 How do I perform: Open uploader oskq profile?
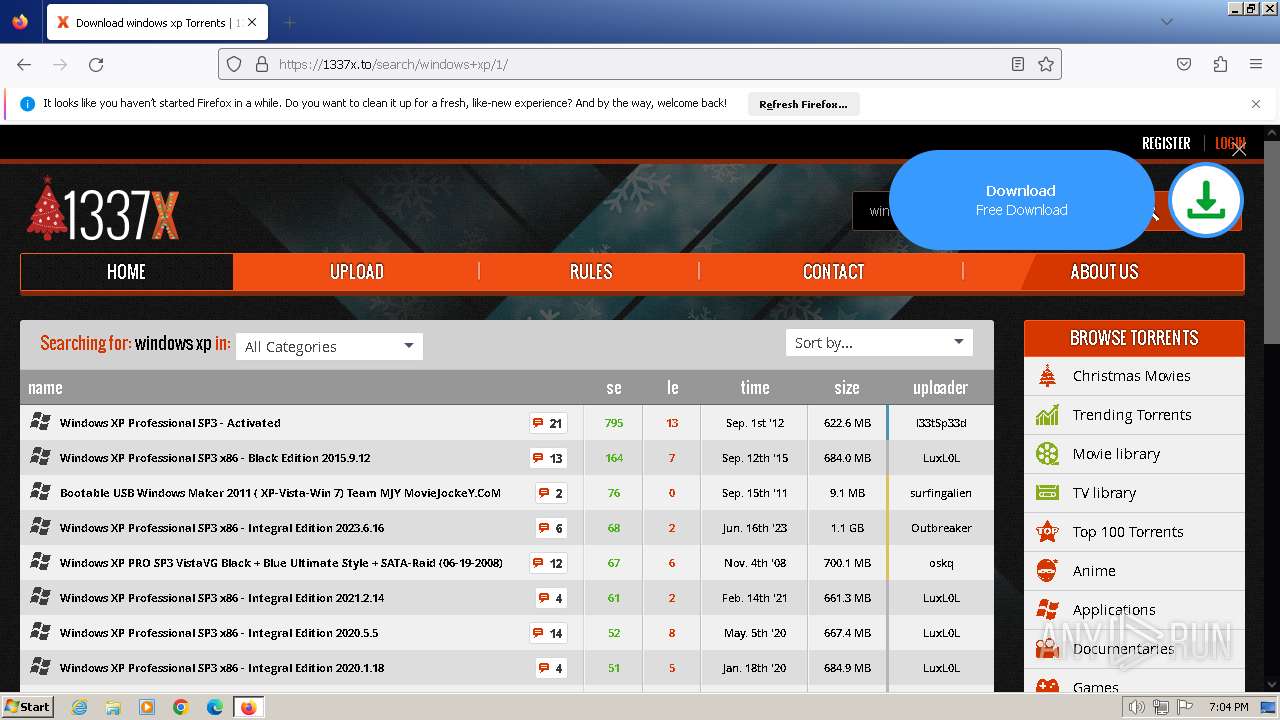pyautogui.click(x=941, y=563)
